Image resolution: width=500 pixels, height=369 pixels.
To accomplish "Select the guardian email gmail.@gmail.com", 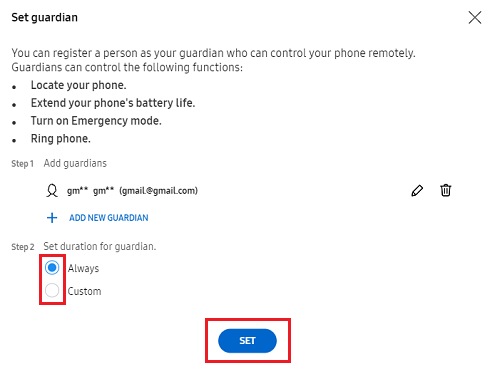I will 159,191.
